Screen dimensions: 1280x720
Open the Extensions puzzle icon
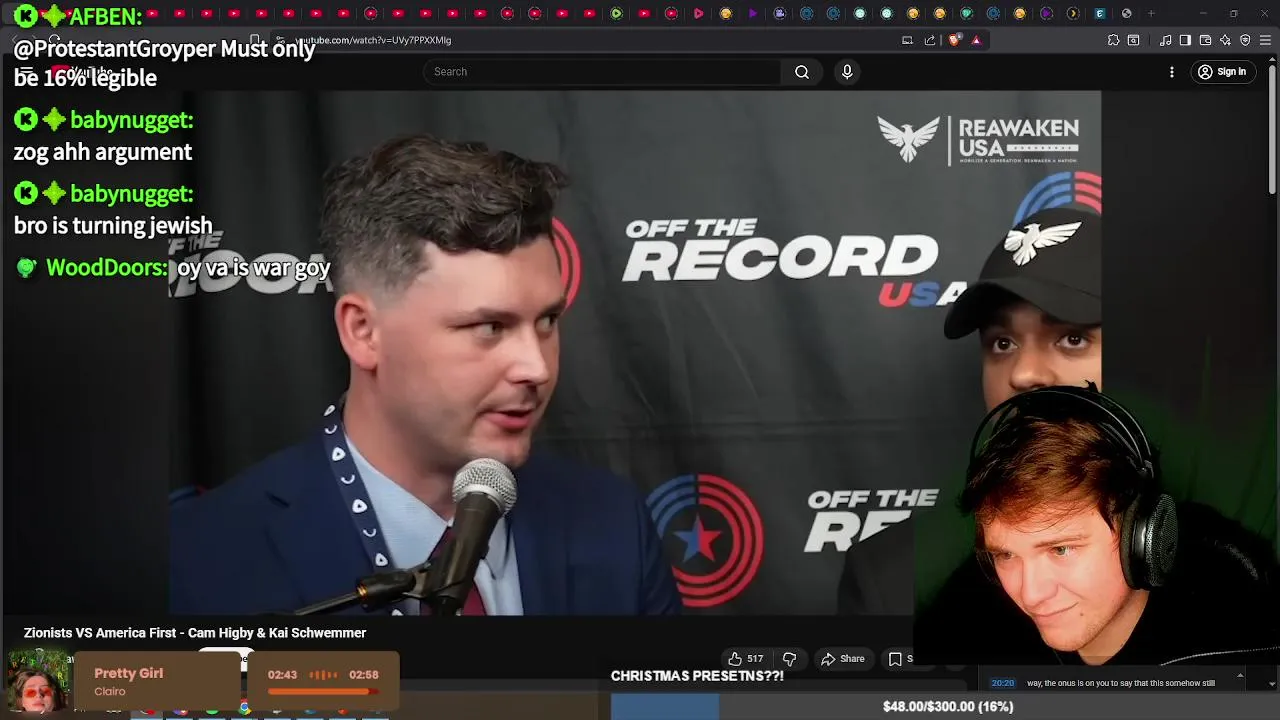click(x=1113, y=40)
